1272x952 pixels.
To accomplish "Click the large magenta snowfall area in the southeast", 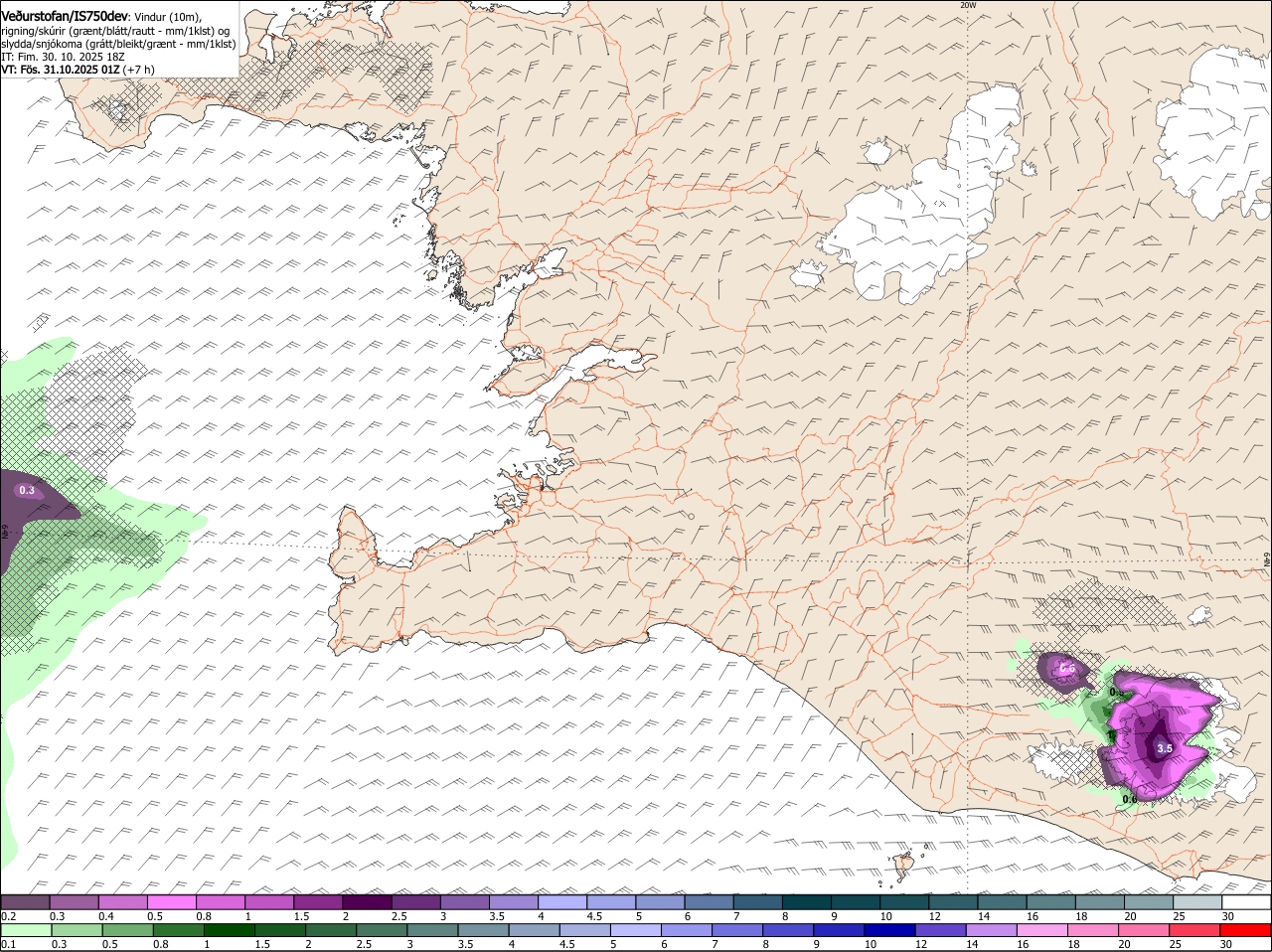I will (x=1158, y=735).
